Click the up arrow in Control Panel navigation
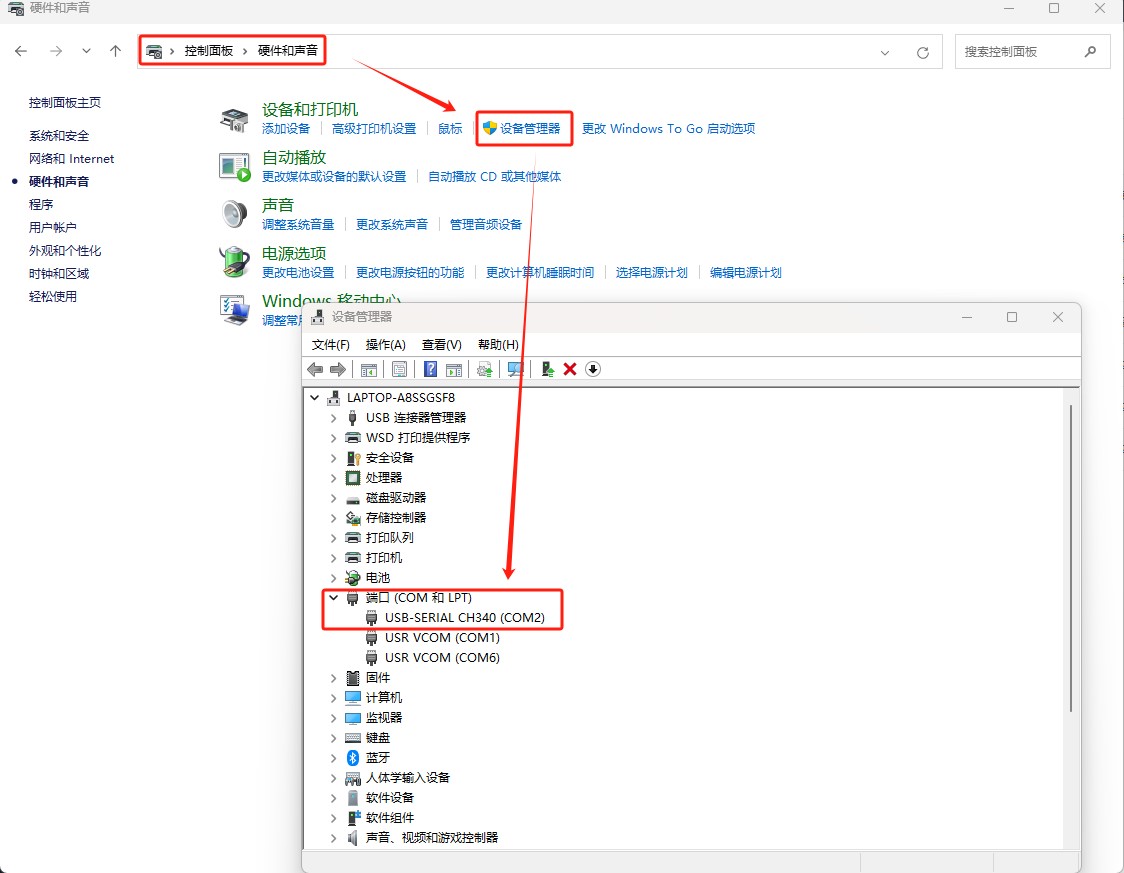 115,51
